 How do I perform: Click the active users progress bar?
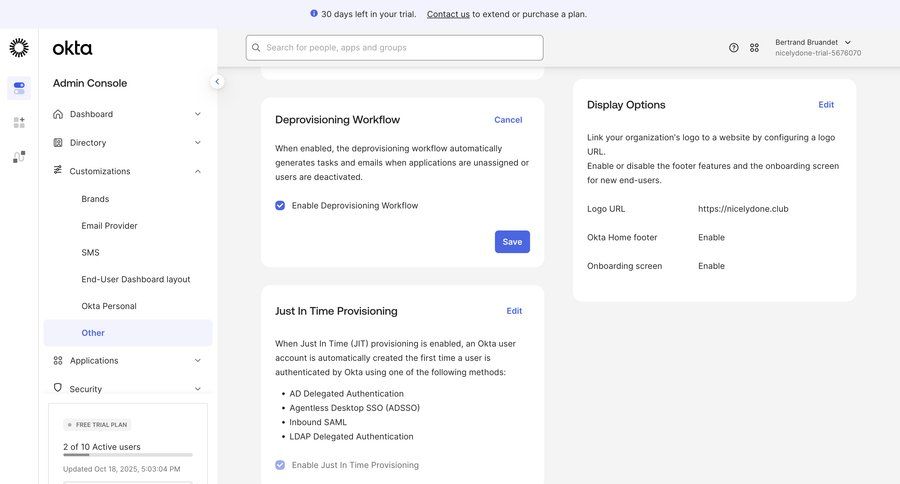pos(128,455)
